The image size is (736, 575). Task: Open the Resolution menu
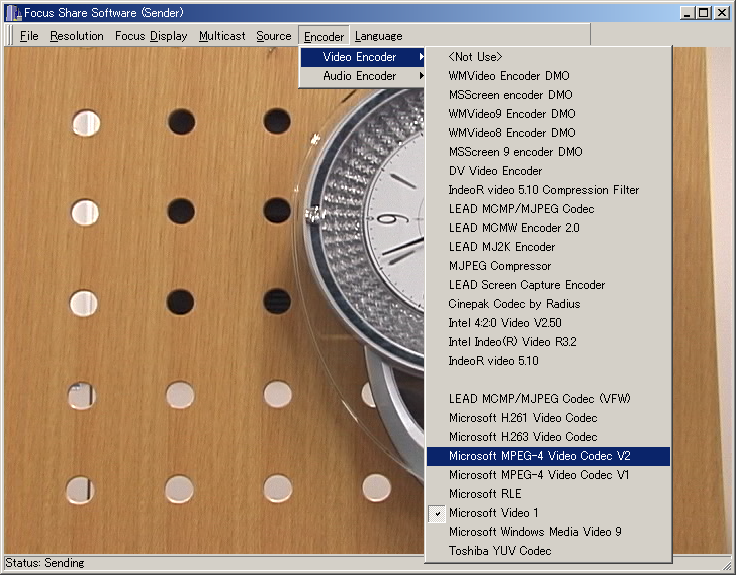pyautogui.click(x=77, y=36)
